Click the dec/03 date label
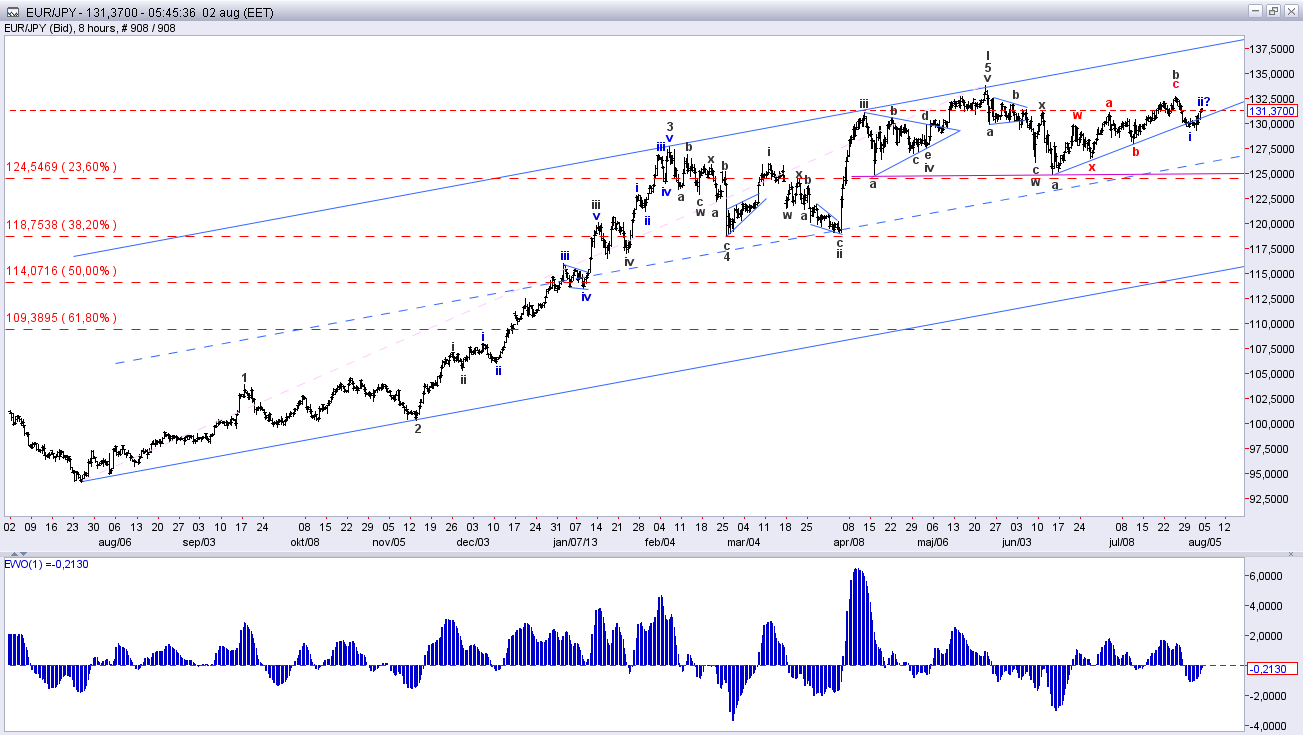This screenshot has height=735, width=1303. pyautogui.click(x=472, y=541)
